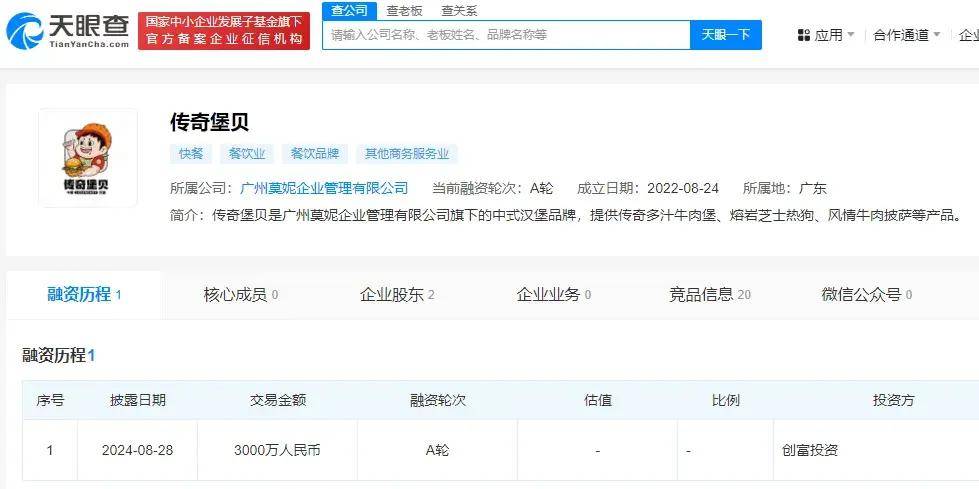
Task: Expand the 合作通道 dropdown arrow
Action: 936,35
